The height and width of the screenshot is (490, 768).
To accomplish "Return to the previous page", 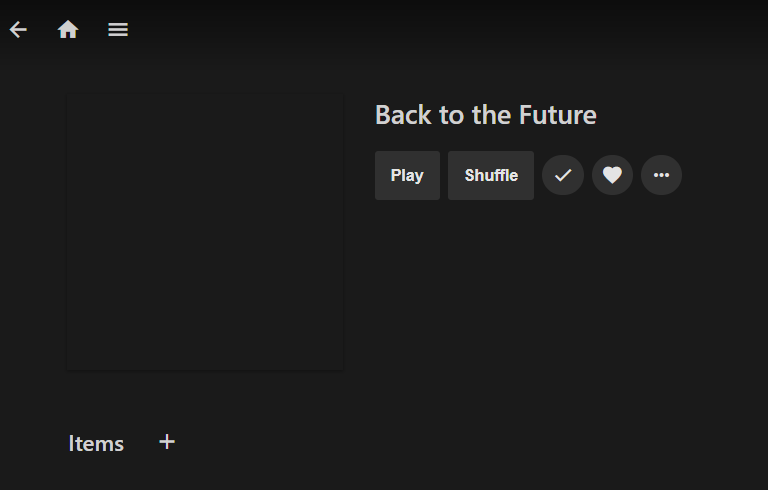I will point(18,30).
